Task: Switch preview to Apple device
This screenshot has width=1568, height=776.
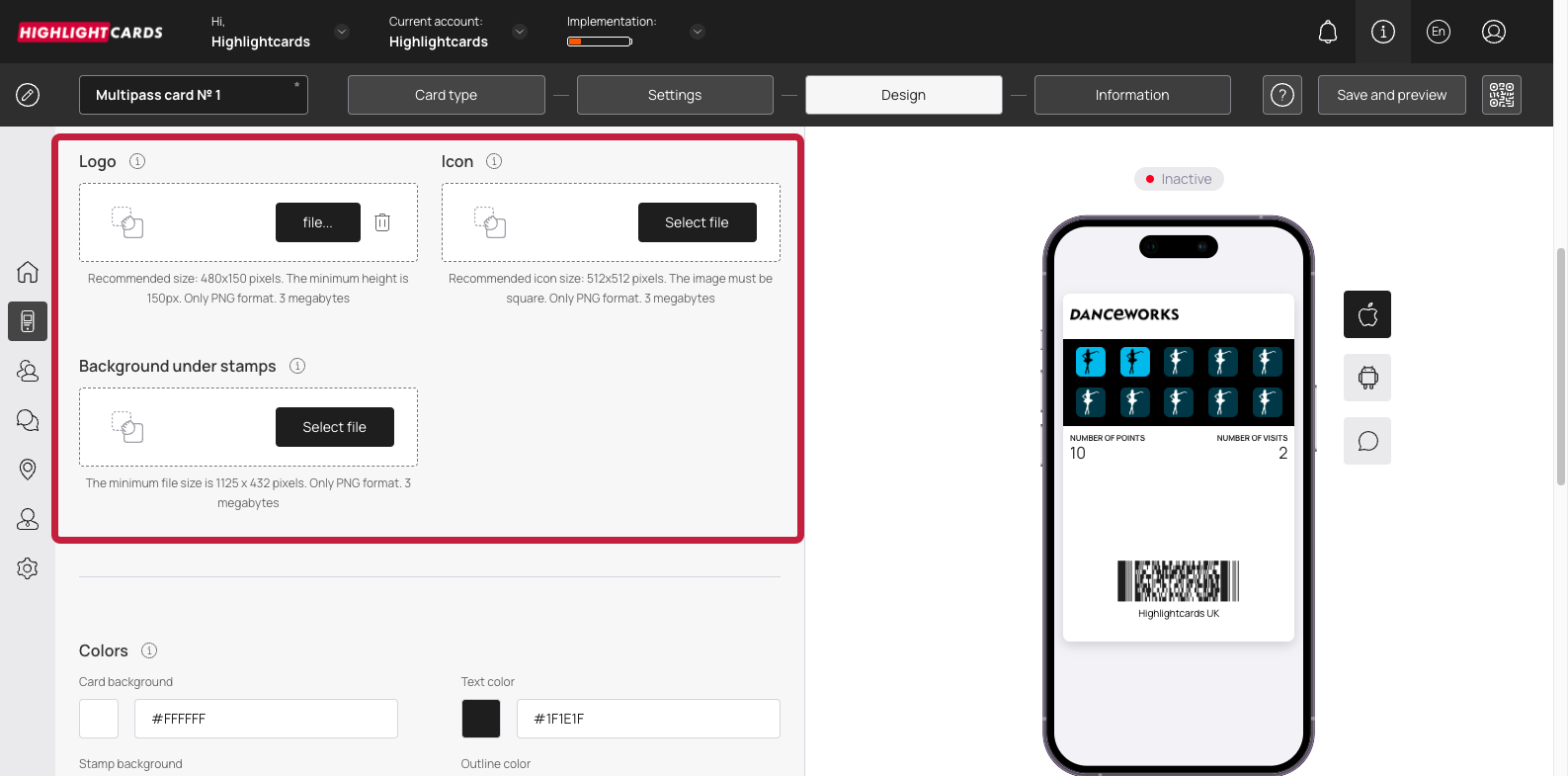Action: 1367,314
